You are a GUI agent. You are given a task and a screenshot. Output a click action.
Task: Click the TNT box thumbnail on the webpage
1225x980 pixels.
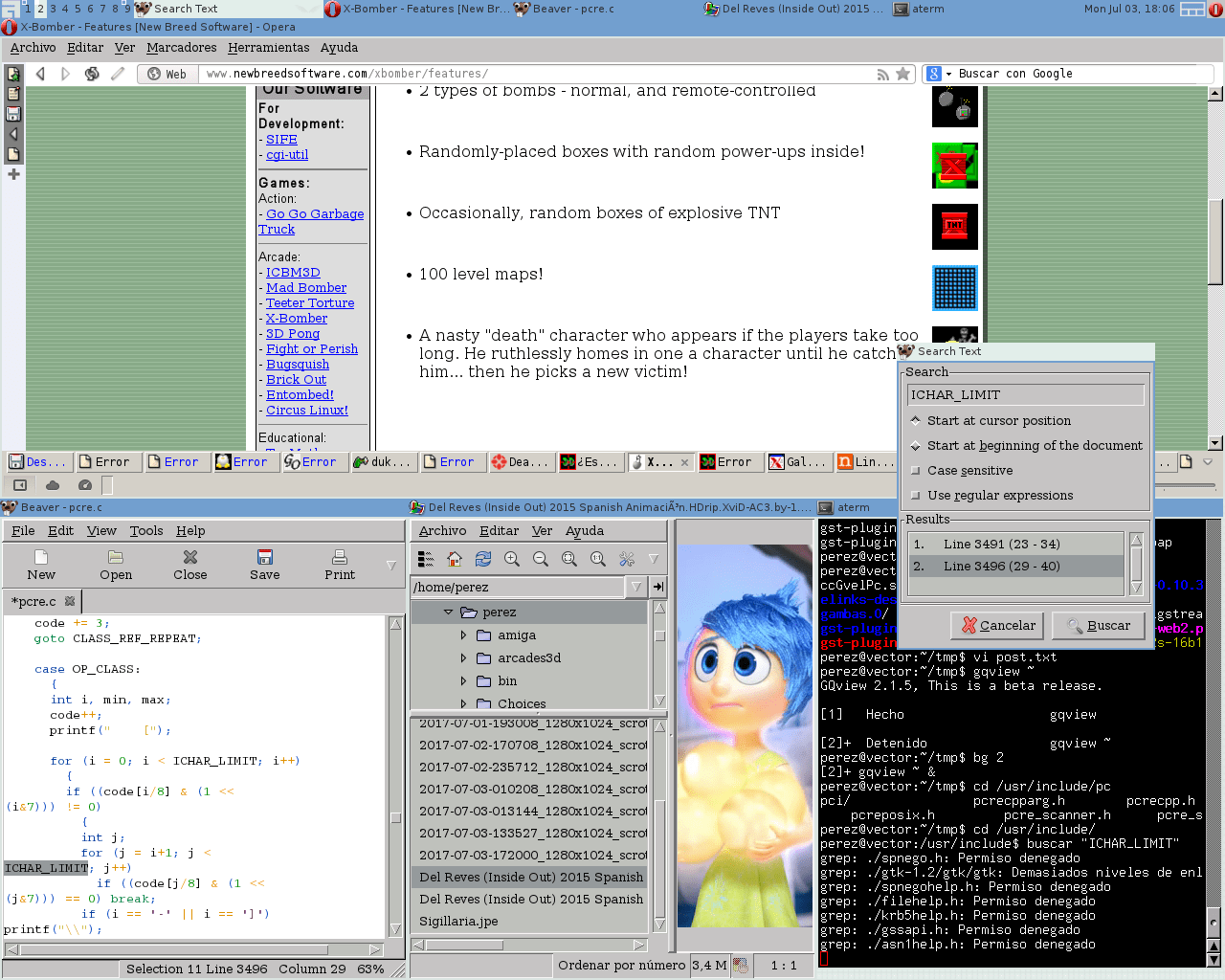click(x=955, y=227)
